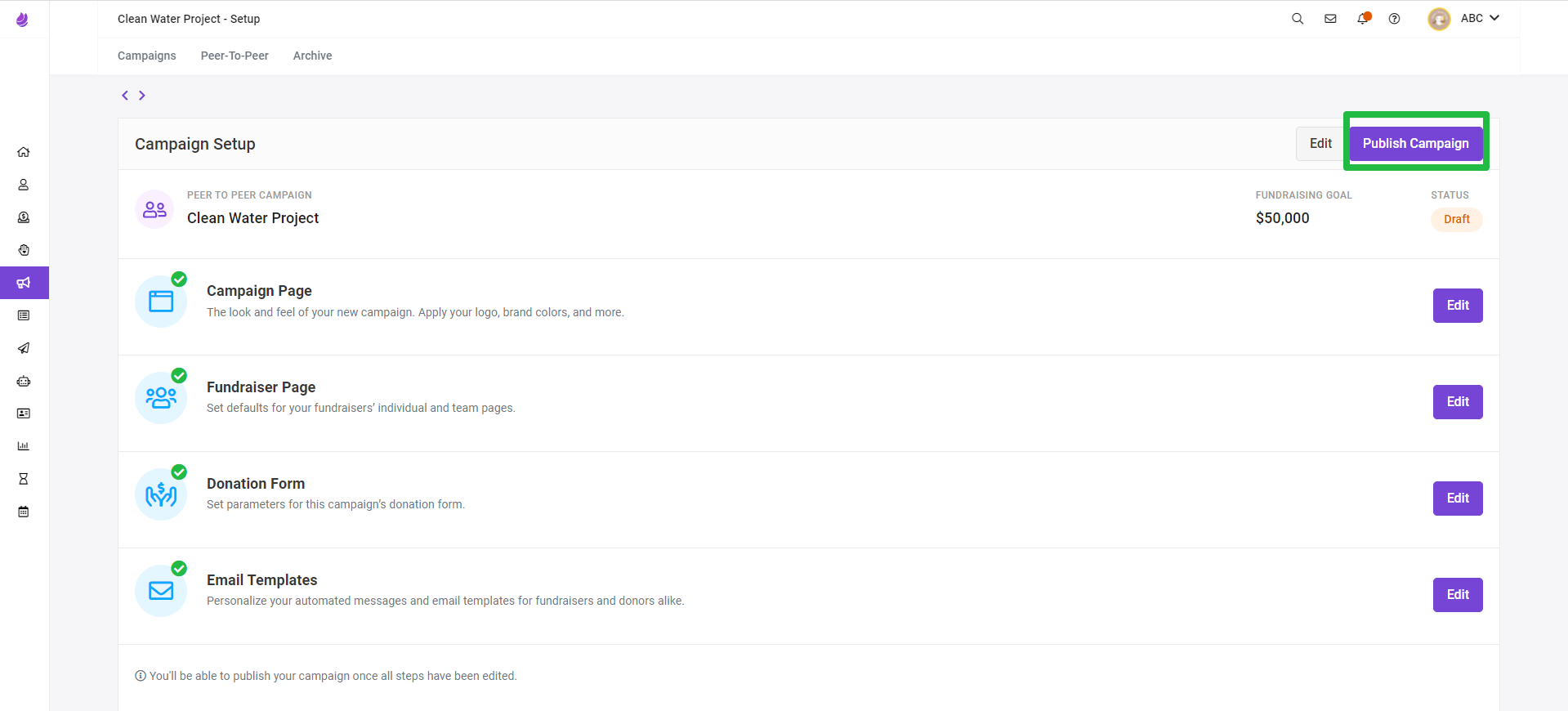Open notifications bell icon
The image size is (1568, 711).
coord(1363,18)
